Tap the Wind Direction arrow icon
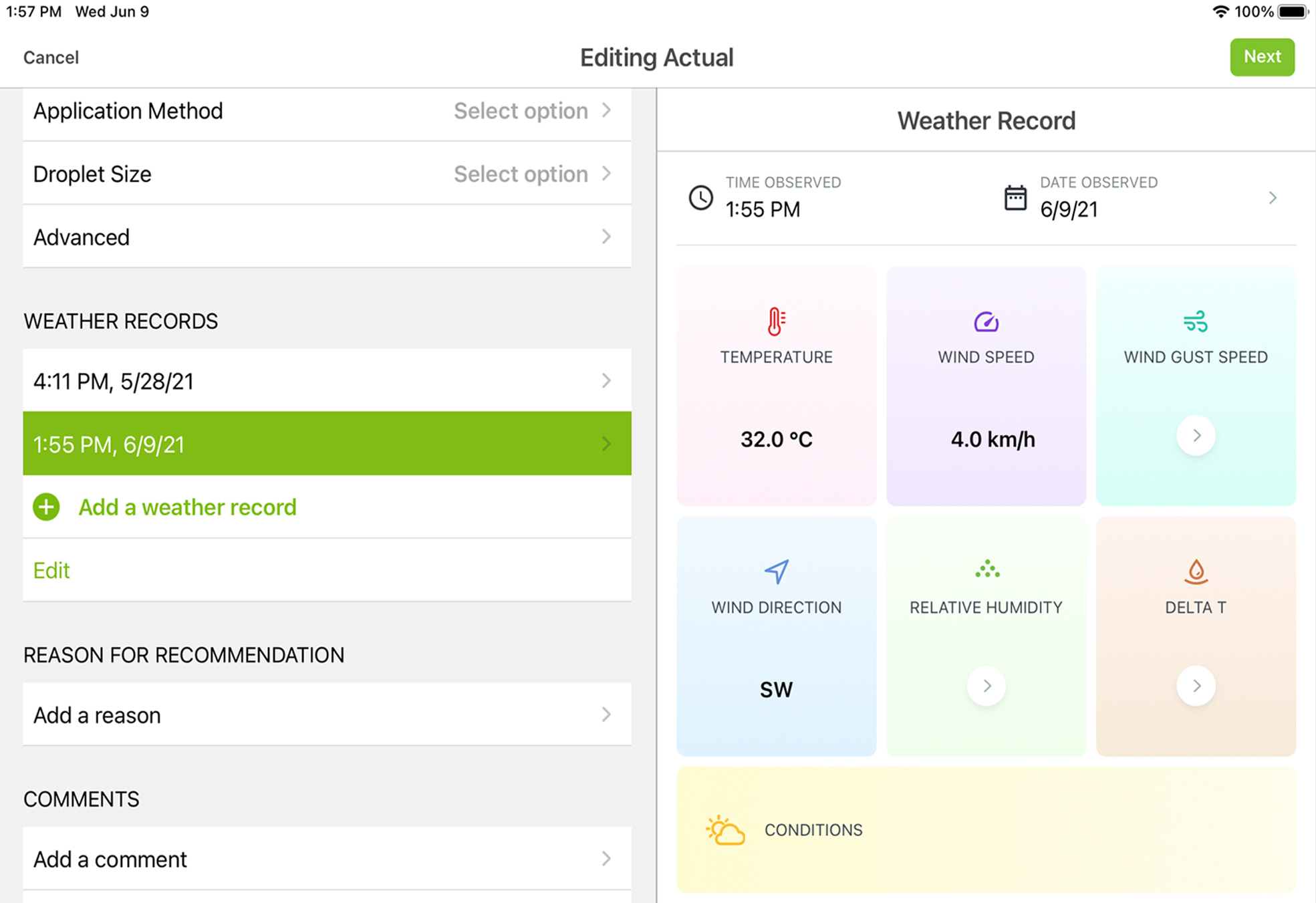The width and height of the screenshot is (1316, 903). (776, 571)
